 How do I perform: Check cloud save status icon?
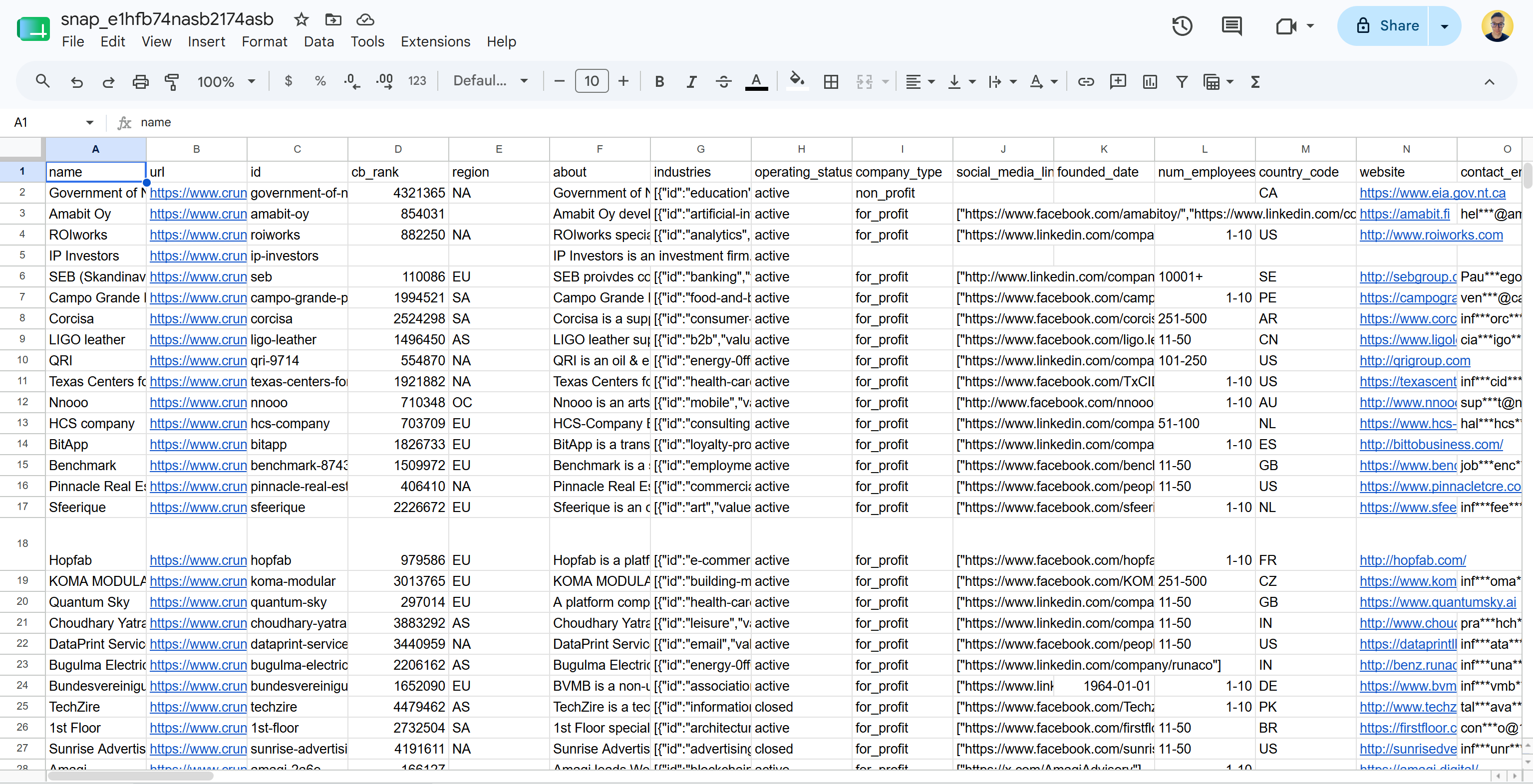coord(365,19)
